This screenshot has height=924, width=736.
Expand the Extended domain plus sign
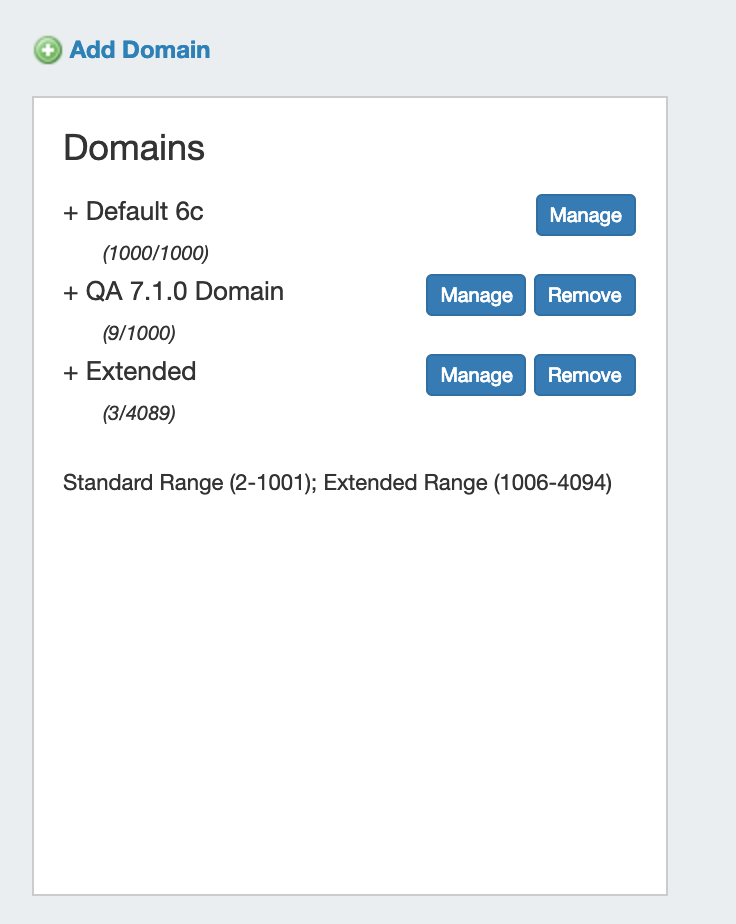click(x=70, y=373)
